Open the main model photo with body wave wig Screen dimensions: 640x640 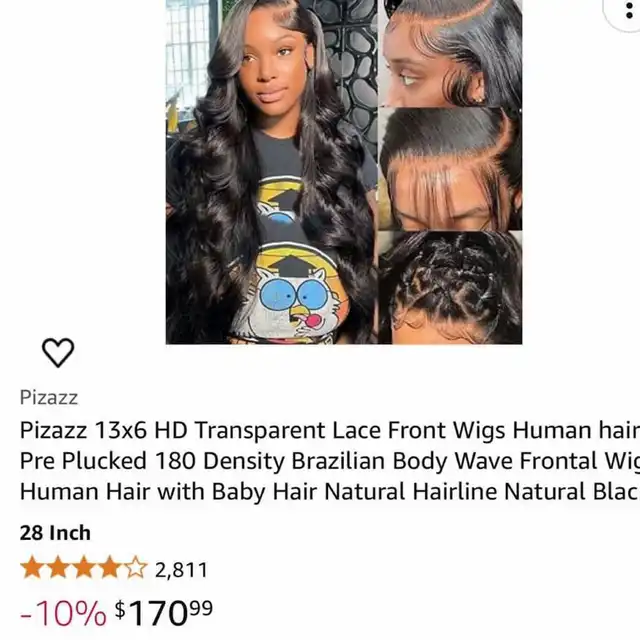tap(272, 172)
